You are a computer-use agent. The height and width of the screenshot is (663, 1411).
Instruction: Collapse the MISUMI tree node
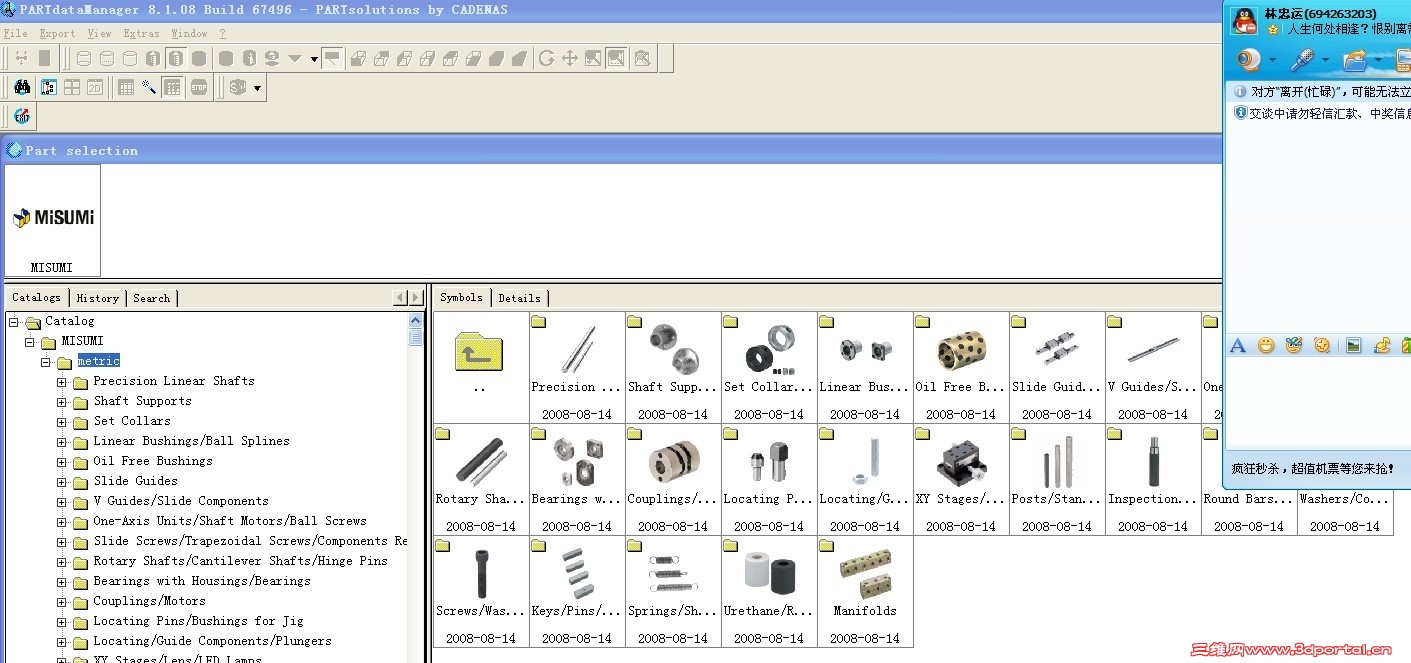coord(30,342)
